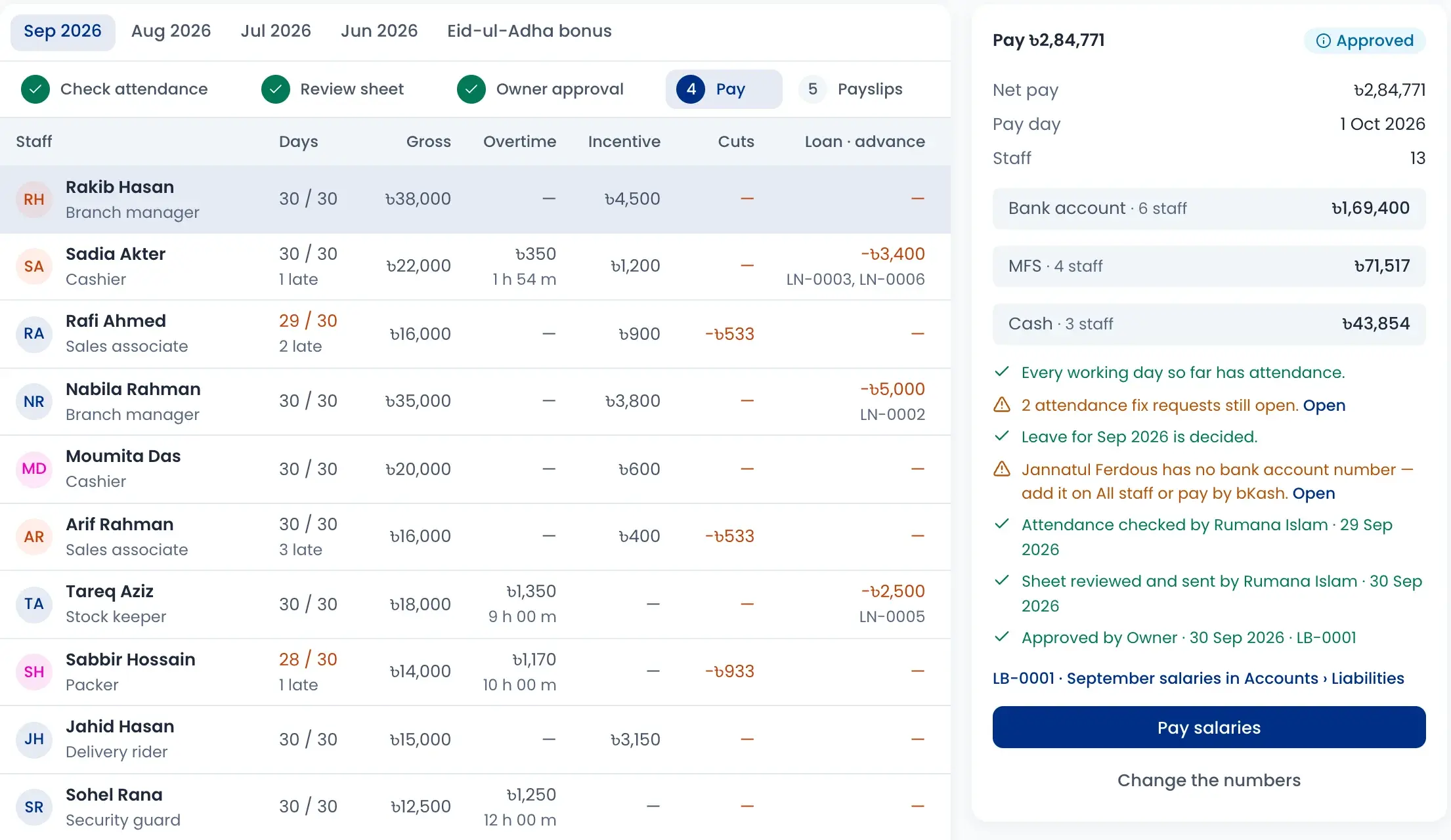This screenshot has width=1451, height=840.
Task: Click the green check beside Review sheet
Action: click(276, 89)
